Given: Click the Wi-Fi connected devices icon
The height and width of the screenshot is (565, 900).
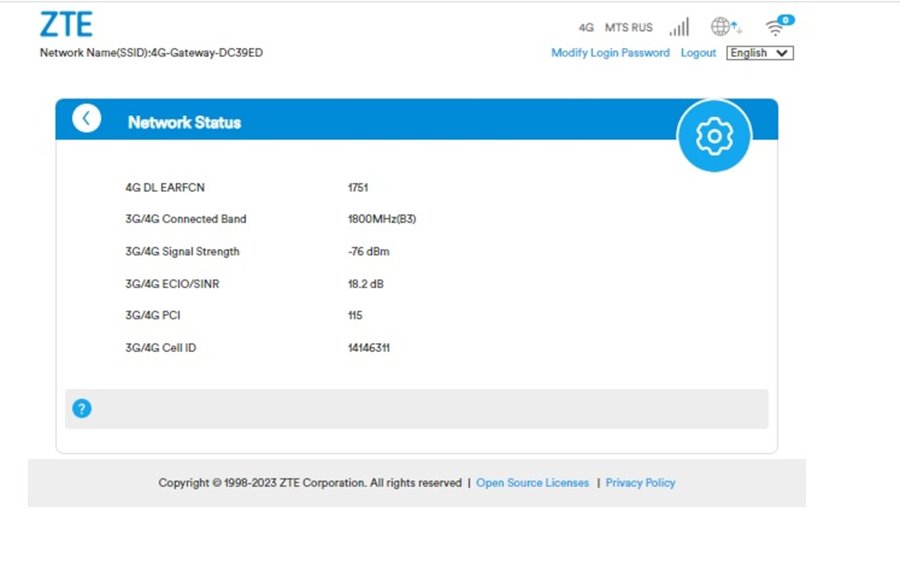Looking at the screenshot, I should (x=777, y=26).
